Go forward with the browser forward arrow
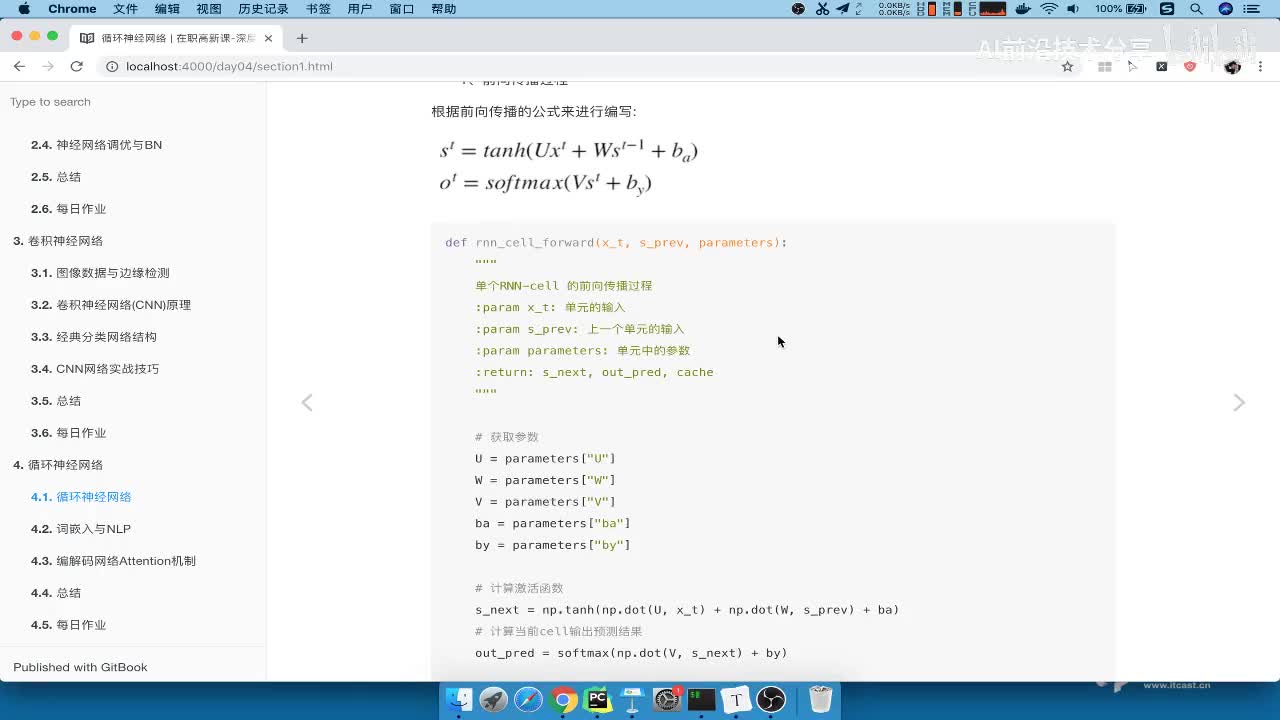 tap(48, 66)
